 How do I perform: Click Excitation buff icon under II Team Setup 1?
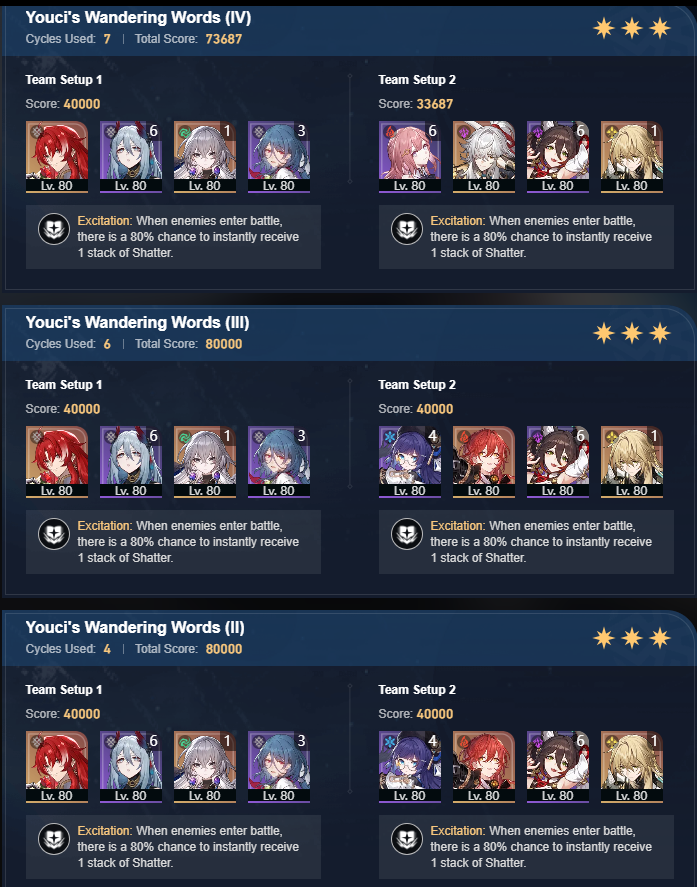coord(54,839)
